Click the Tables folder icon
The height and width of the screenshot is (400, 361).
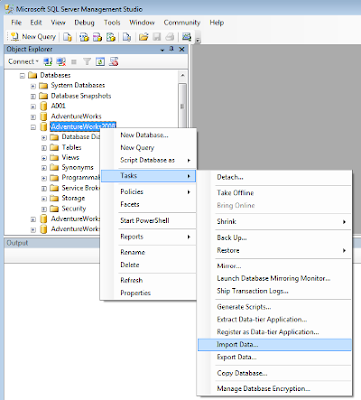coord(54,147)
